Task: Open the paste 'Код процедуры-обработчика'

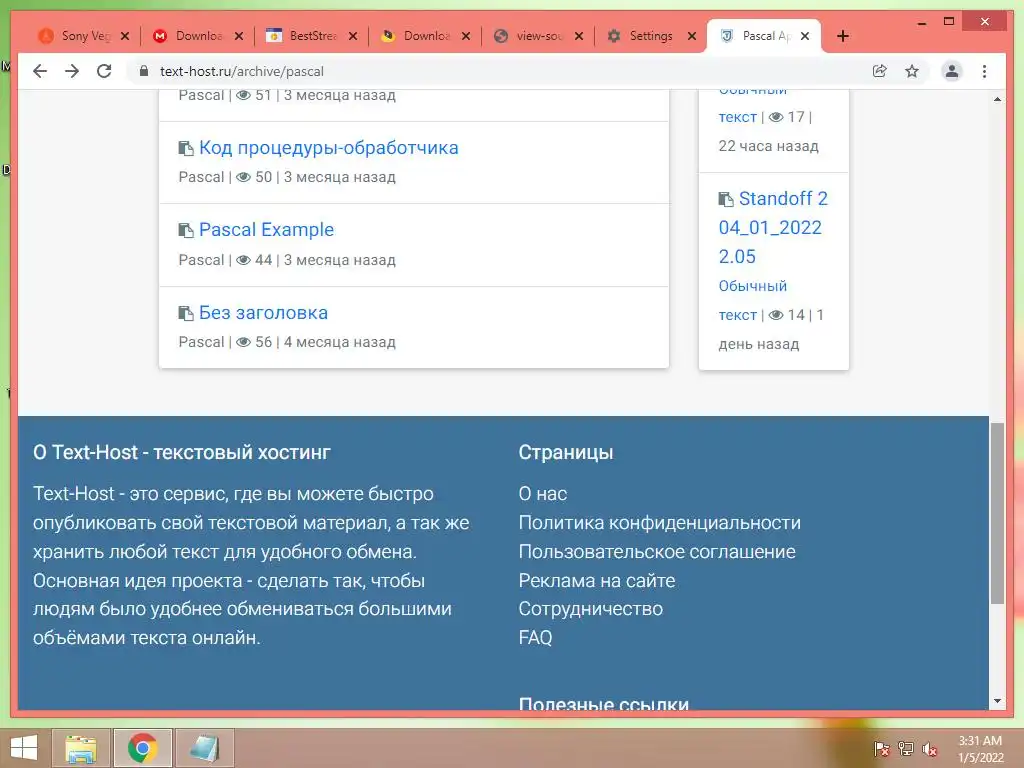Action: [328, 148]
